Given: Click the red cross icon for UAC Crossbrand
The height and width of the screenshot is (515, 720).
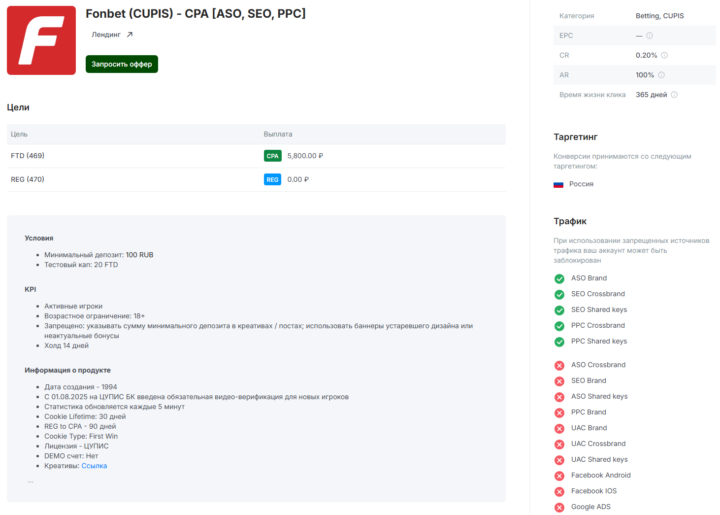Looking at the screenshot, I should pyautogui.click(x=559, y=444).
